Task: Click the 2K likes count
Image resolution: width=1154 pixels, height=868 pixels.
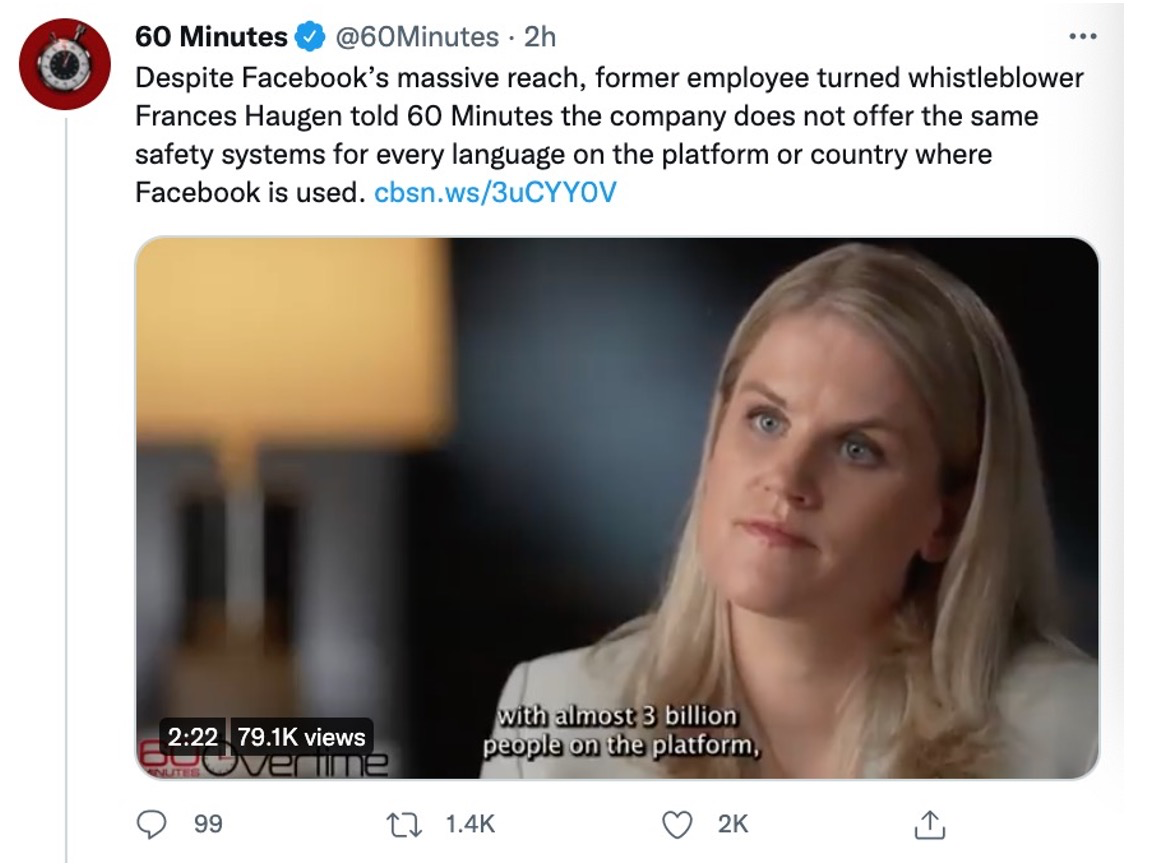Action: coord(733,823)
